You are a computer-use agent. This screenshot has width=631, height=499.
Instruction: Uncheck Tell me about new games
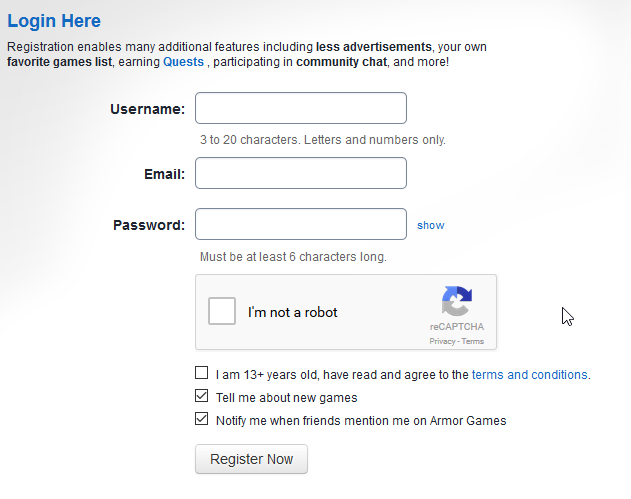(x=202, y=396)
